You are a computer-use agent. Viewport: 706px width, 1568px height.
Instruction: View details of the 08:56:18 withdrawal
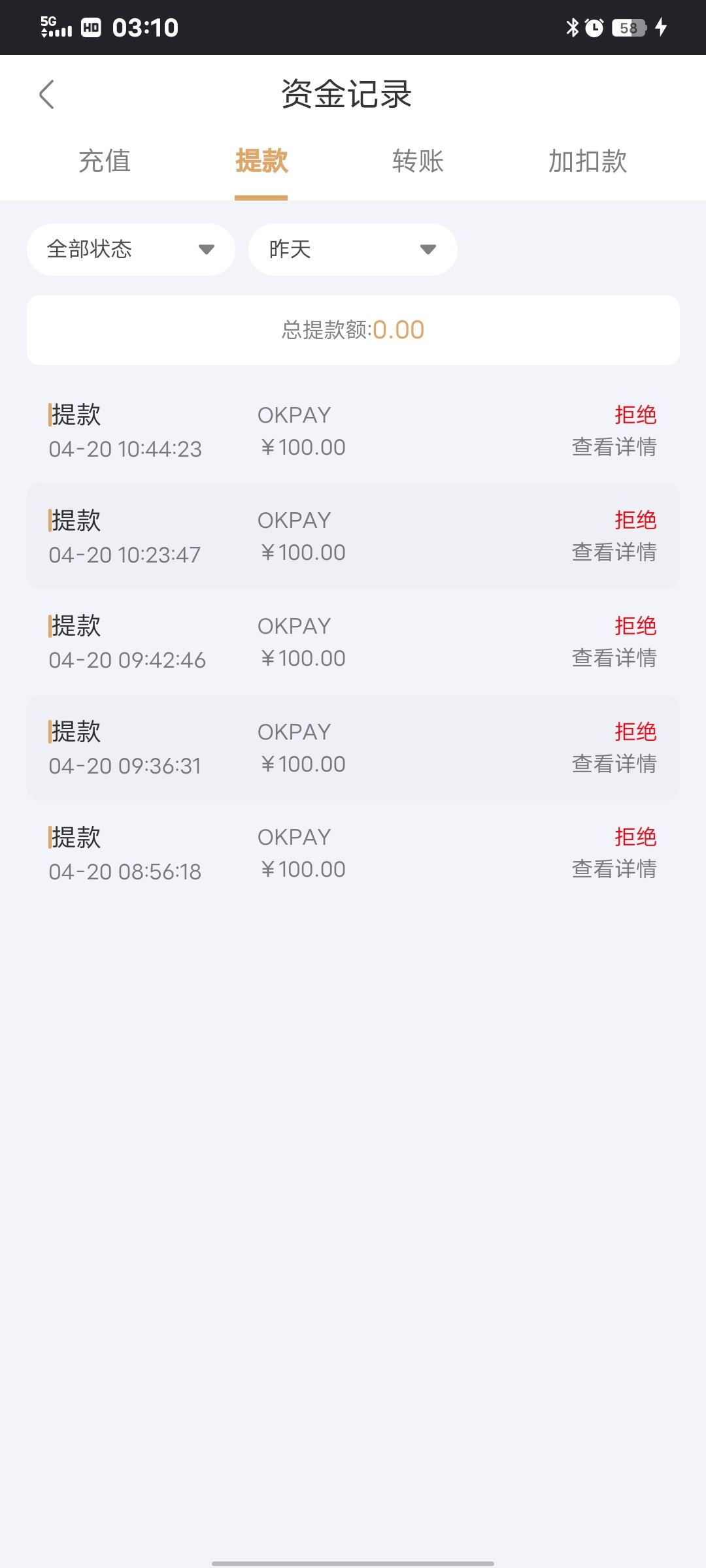pos(614,870)
